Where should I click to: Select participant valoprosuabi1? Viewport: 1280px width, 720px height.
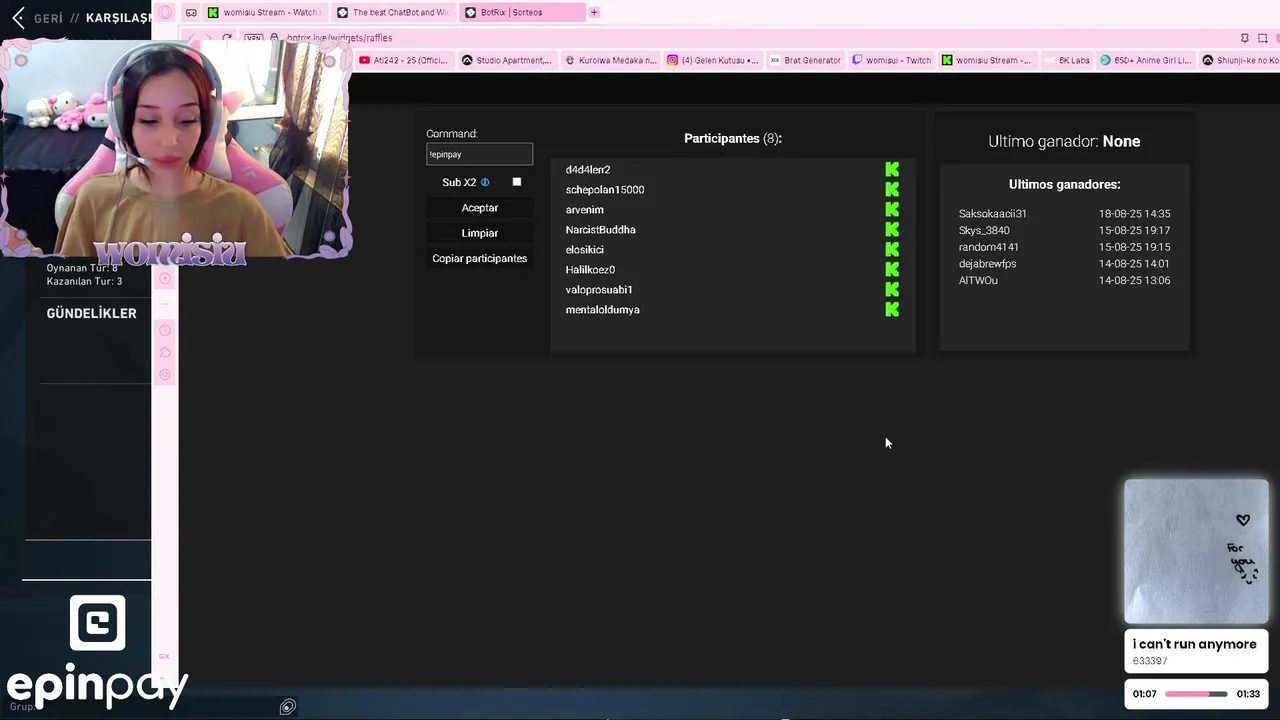[599, 289]
